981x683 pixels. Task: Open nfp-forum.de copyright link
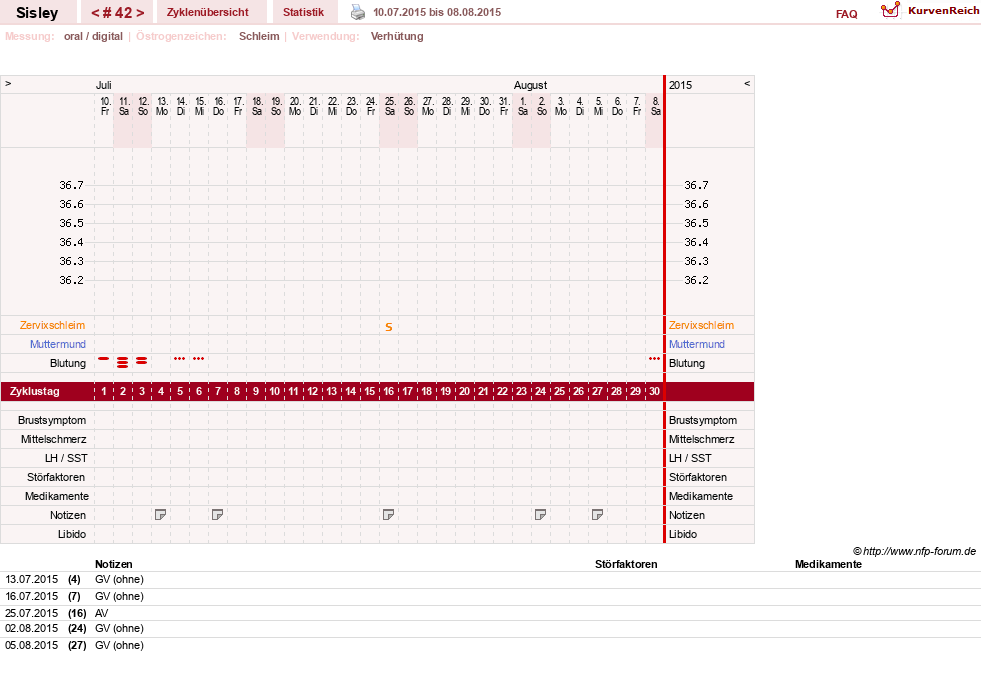tap(914, 551)
